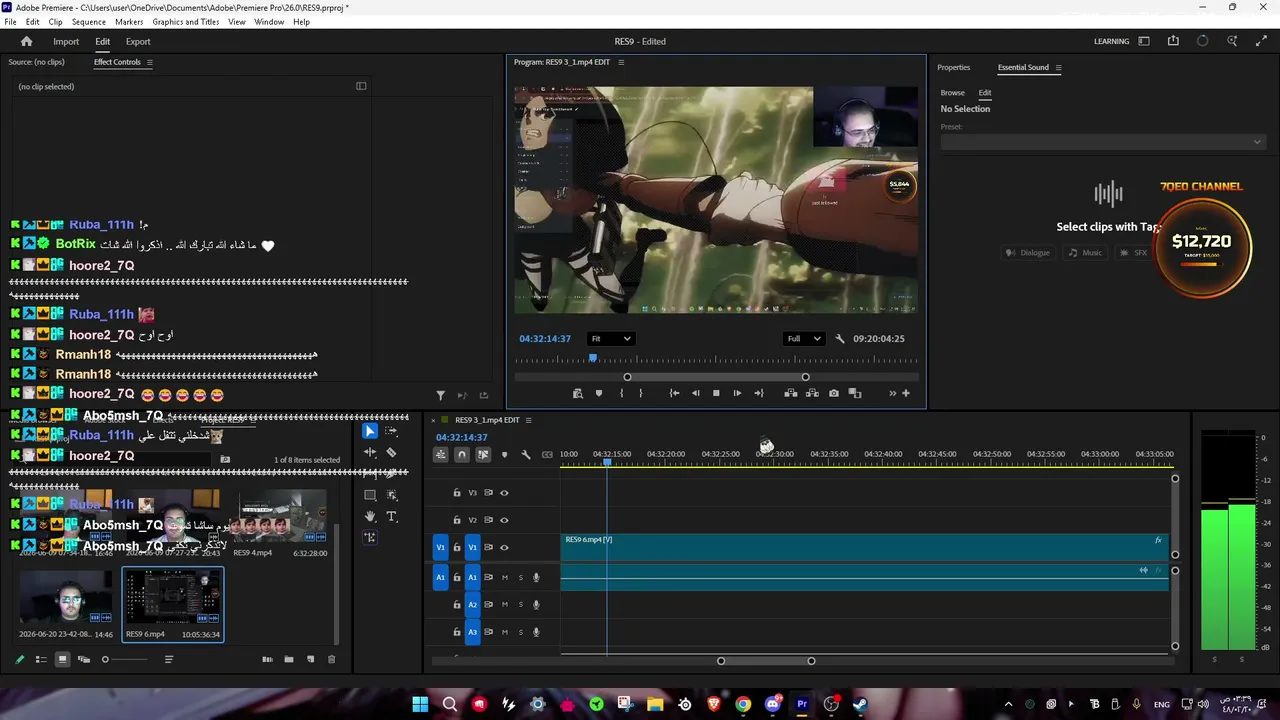
Task: Open Program monitor wrench settings
Action: click(x=840, y=339)
